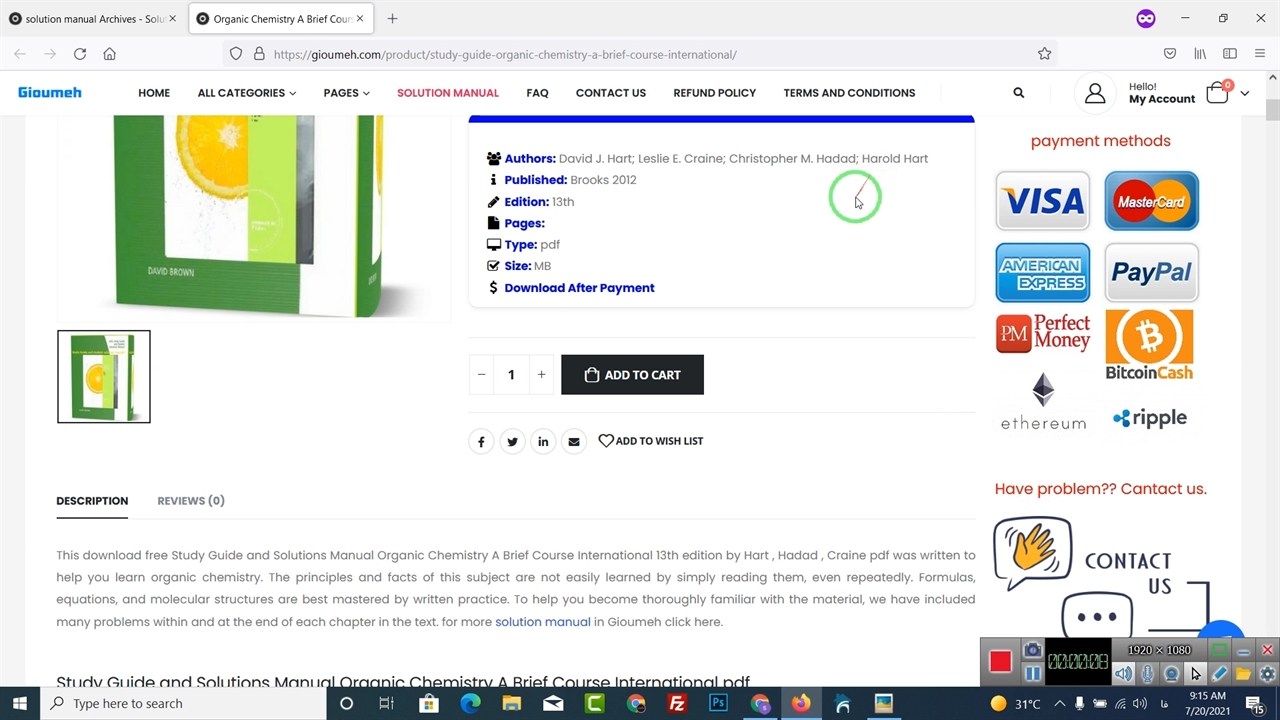This screenshot has width=1280, height=720.
Task: Click the green region select icon in recorder
Action: tap(1220, 650)
